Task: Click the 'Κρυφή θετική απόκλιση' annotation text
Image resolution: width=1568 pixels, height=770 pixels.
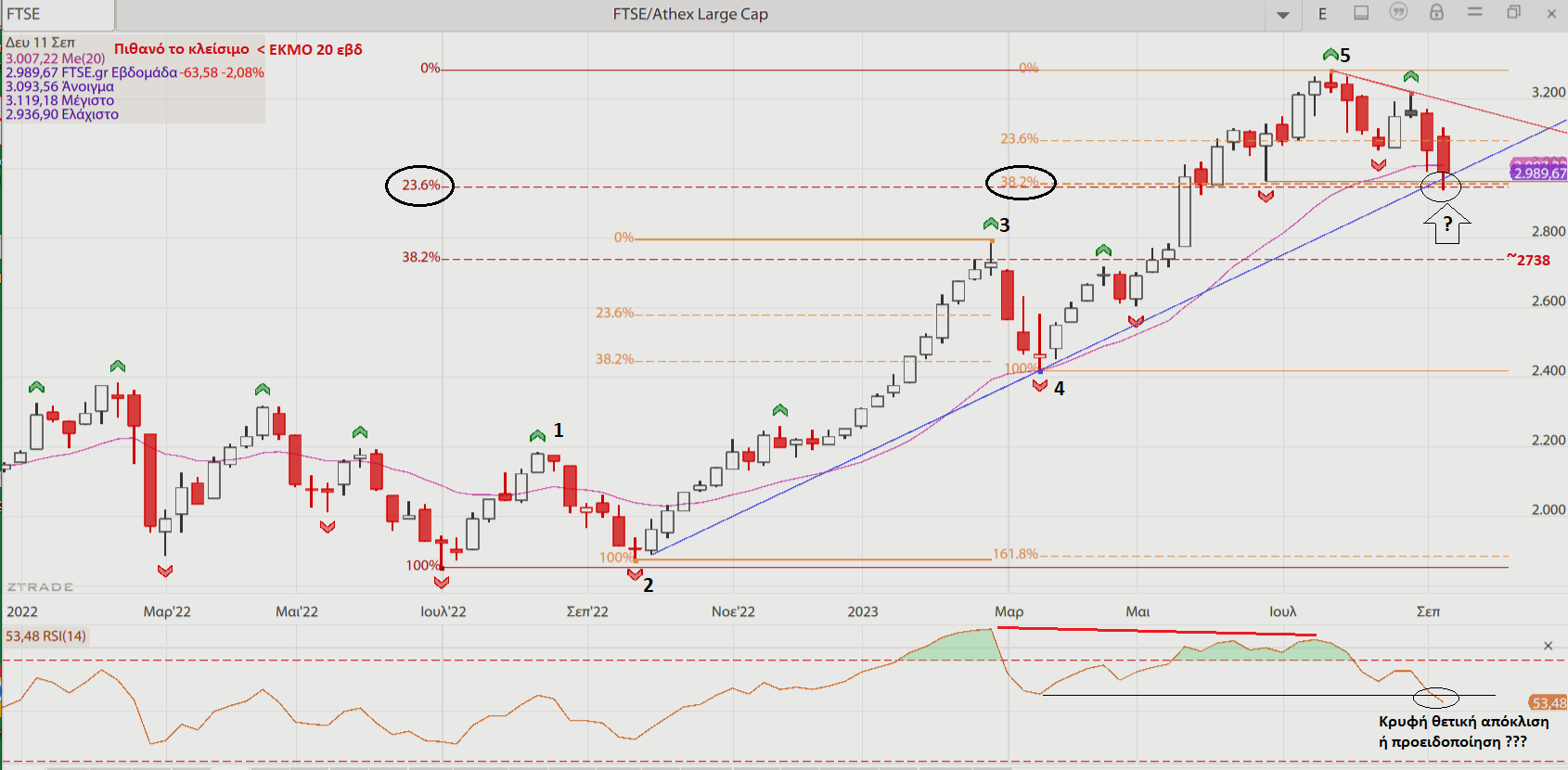Action: 1463,722
